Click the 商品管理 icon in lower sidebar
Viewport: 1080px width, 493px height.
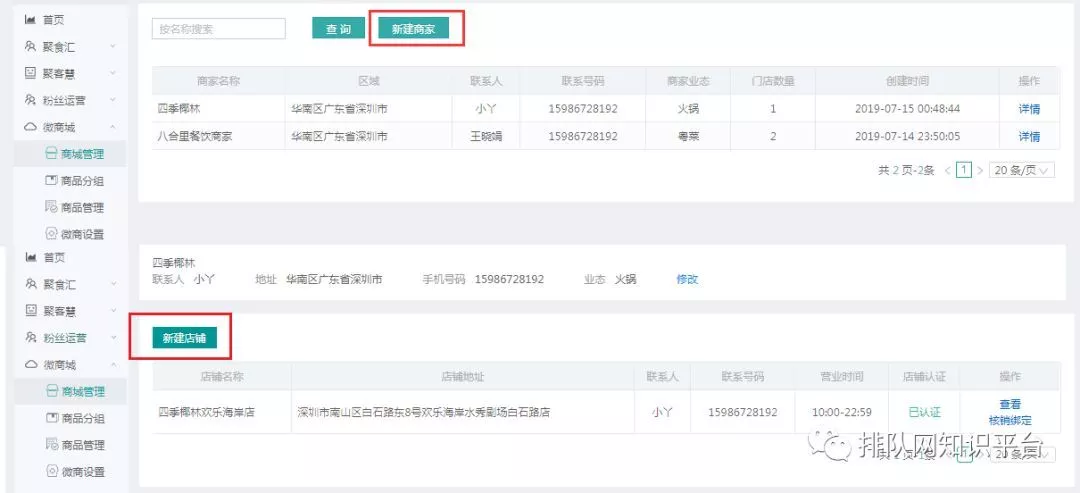[x=52, y=445]
